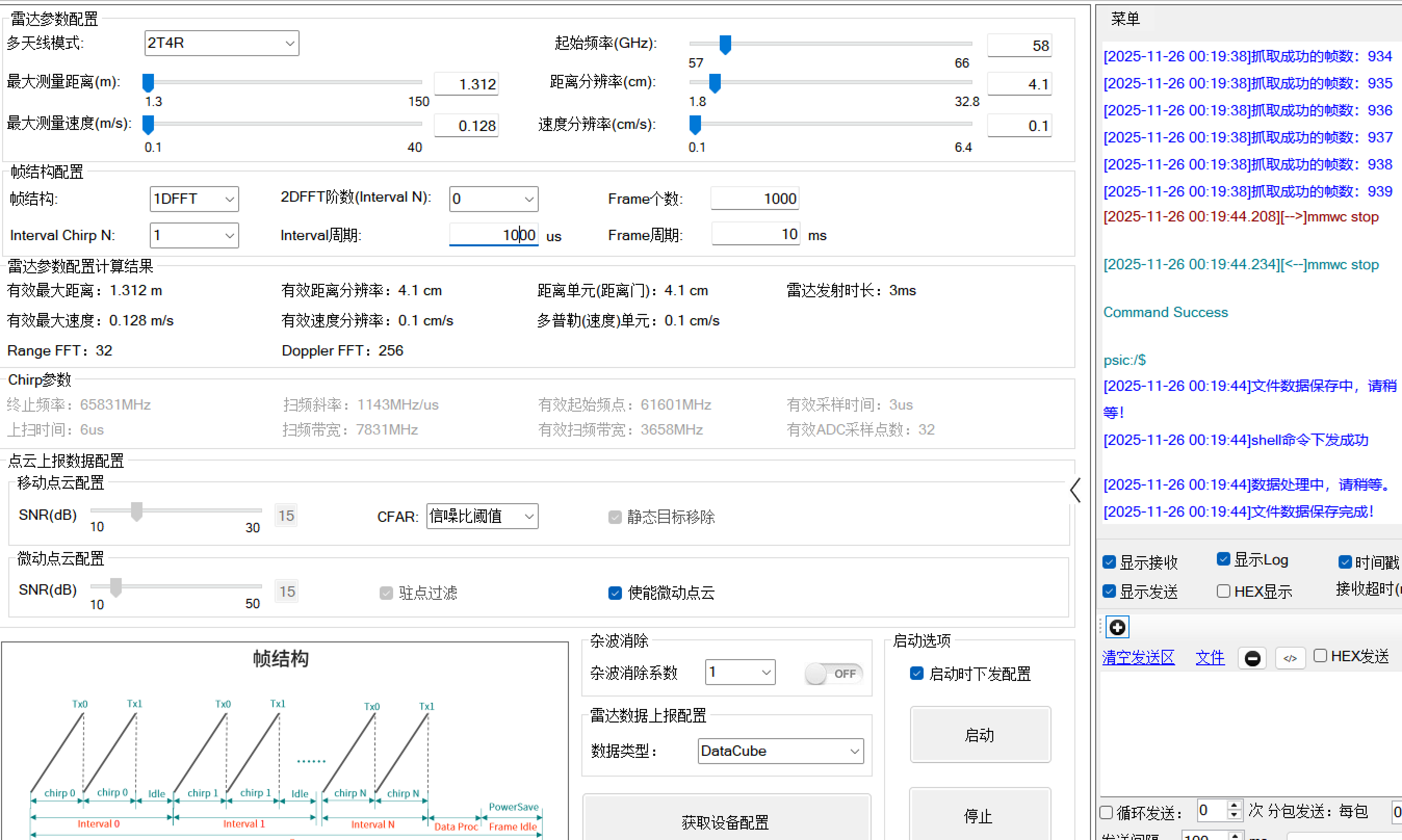Click 清空发送区 link
1402x840 pixels.
tap(1138, 658)
